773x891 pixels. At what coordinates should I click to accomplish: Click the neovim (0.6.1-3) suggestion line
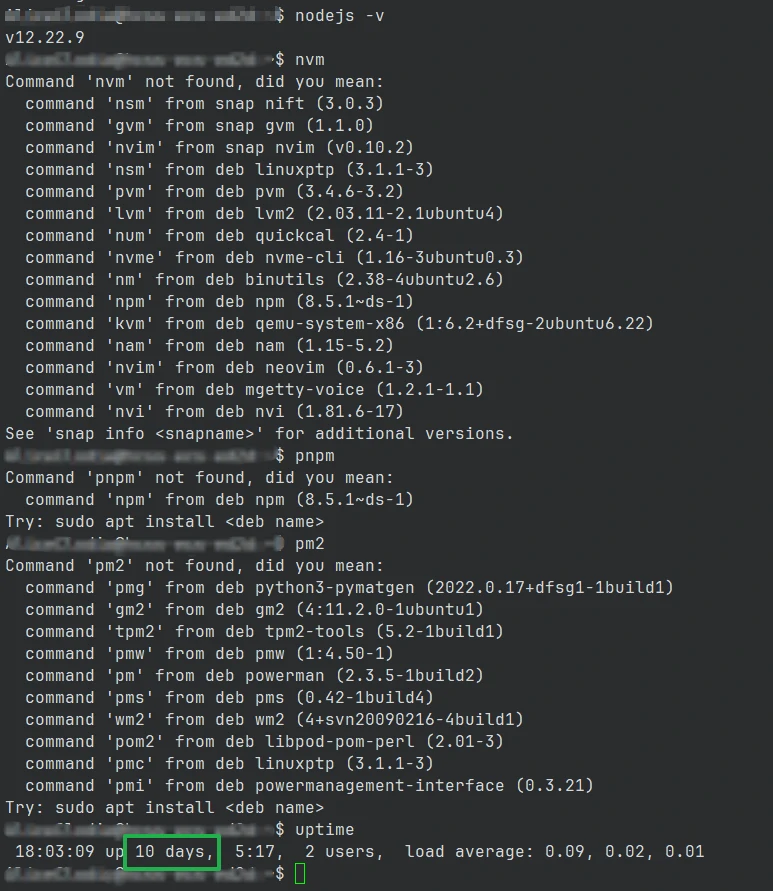click(x=224, y=368)
